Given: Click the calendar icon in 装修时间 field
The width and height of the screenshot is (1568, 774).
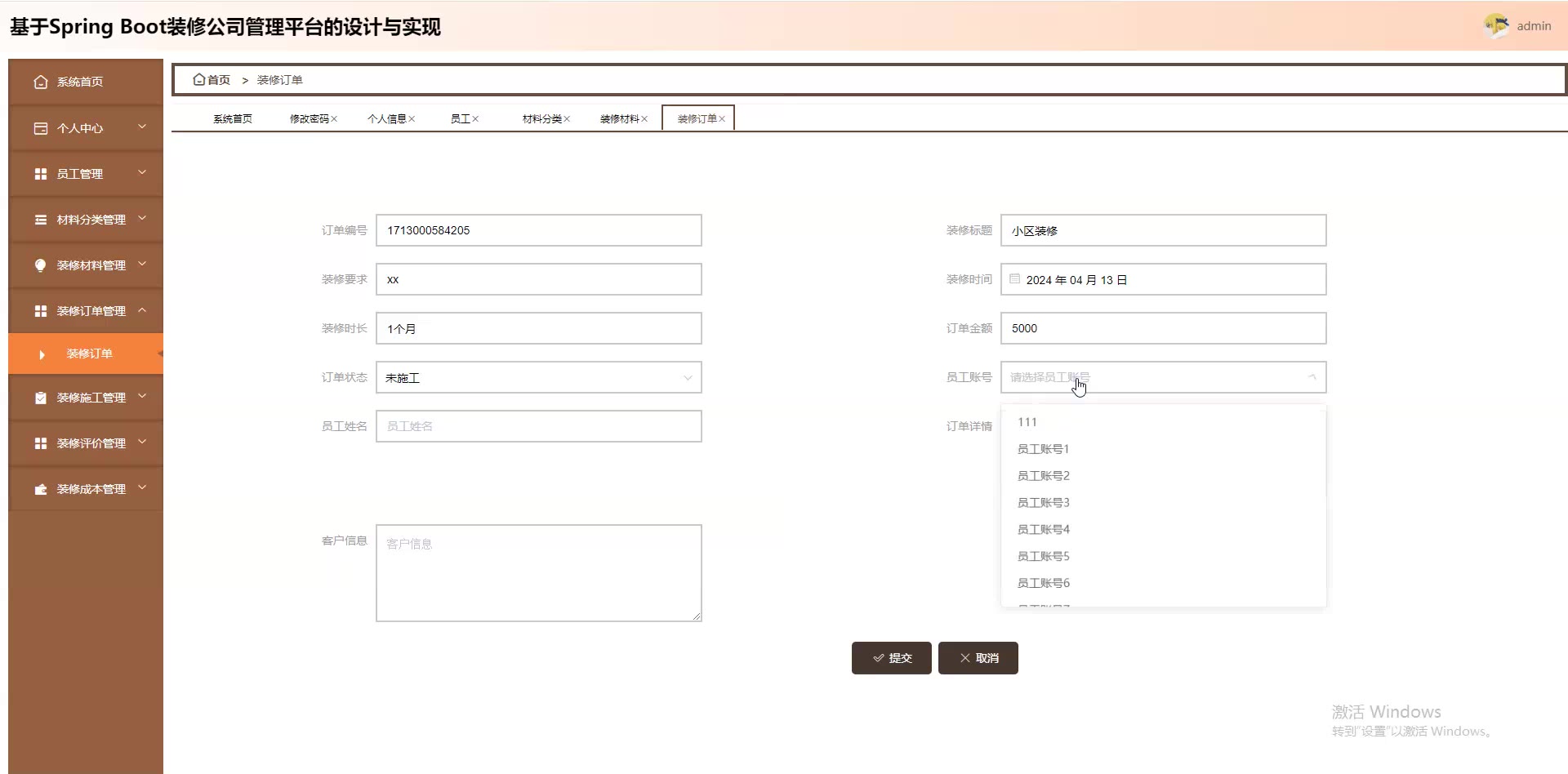Looking at the screenshot, I should 1014,279.
